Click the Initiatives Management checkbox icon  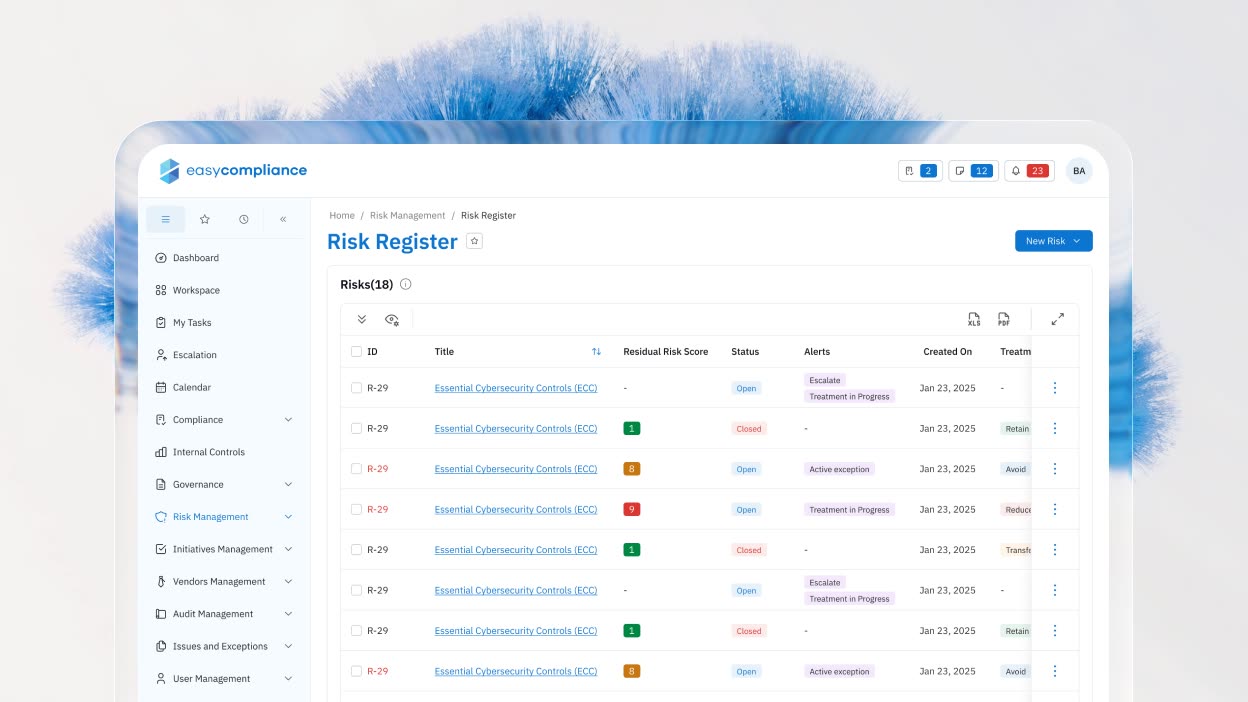[x=161, y=549]
